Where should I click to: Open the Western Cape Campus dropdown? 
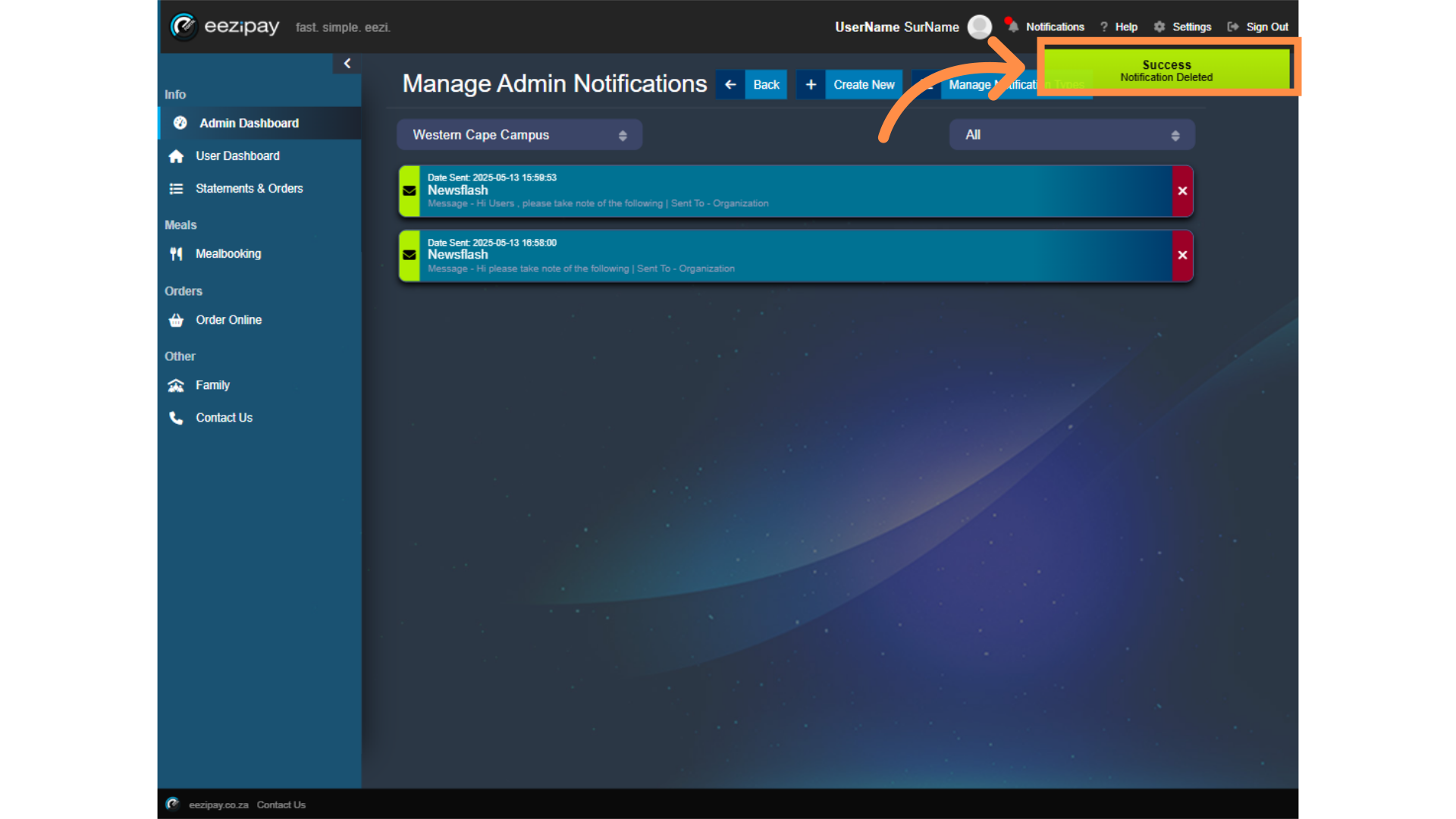tap(519, 134)
